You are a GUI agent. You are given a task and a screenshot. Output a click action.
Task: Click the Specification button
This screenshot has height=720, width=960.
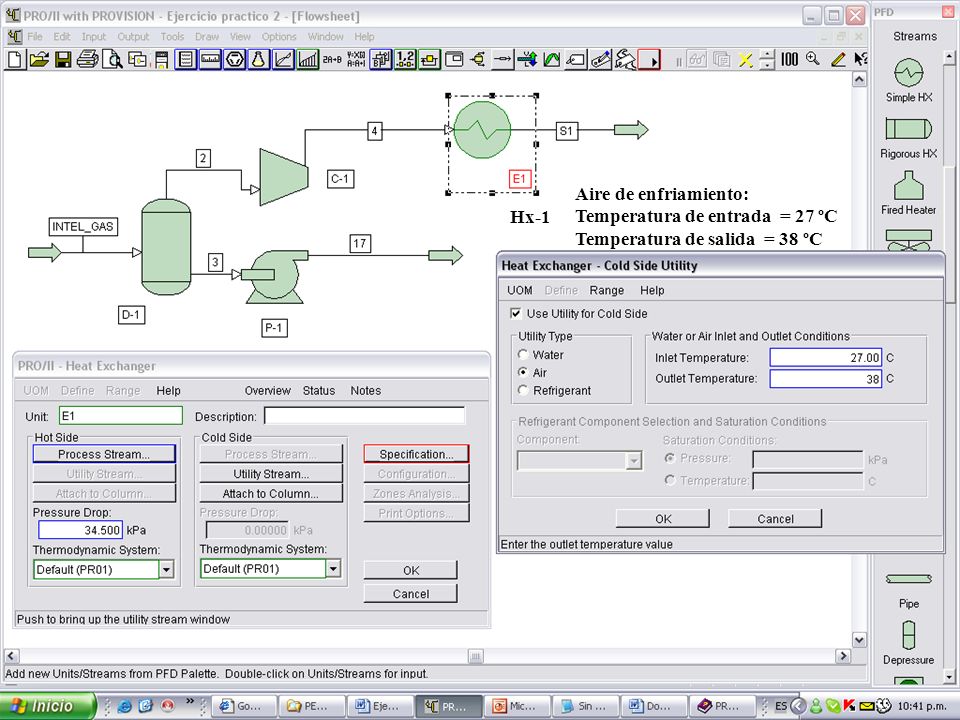(x=416, y=454)
